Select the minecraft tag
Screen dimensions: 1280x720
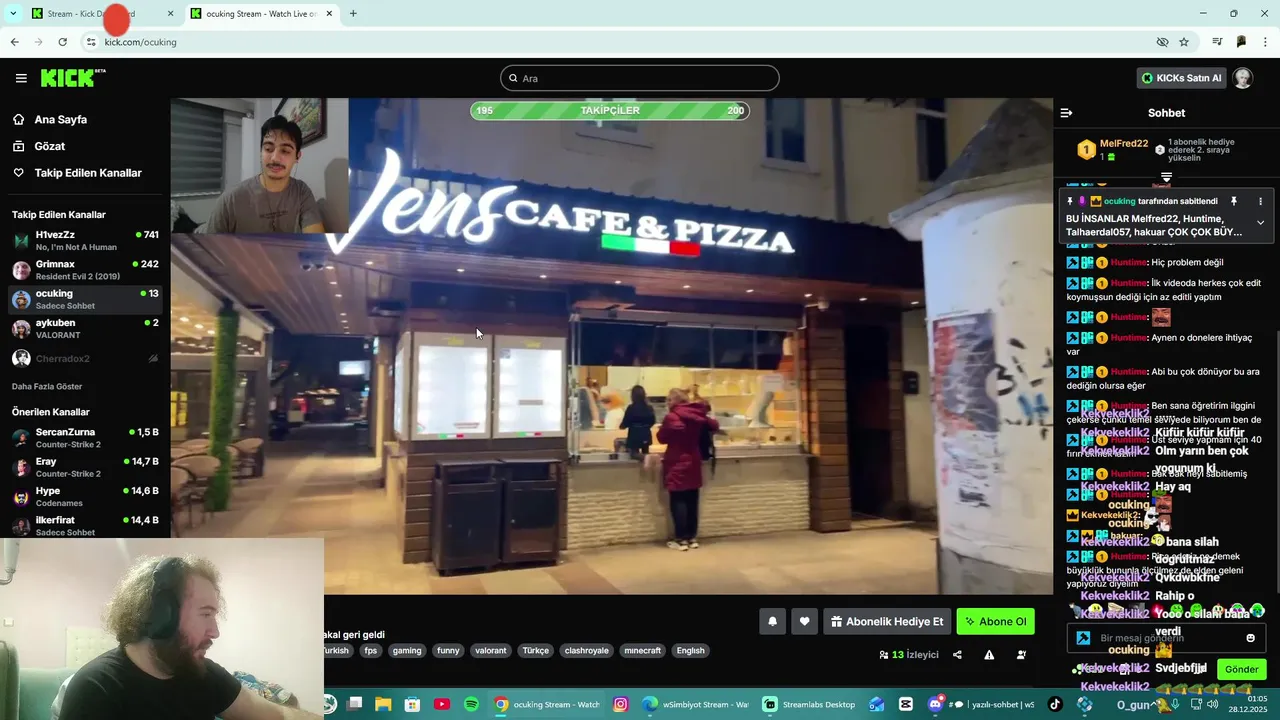[x=643, y=650]
